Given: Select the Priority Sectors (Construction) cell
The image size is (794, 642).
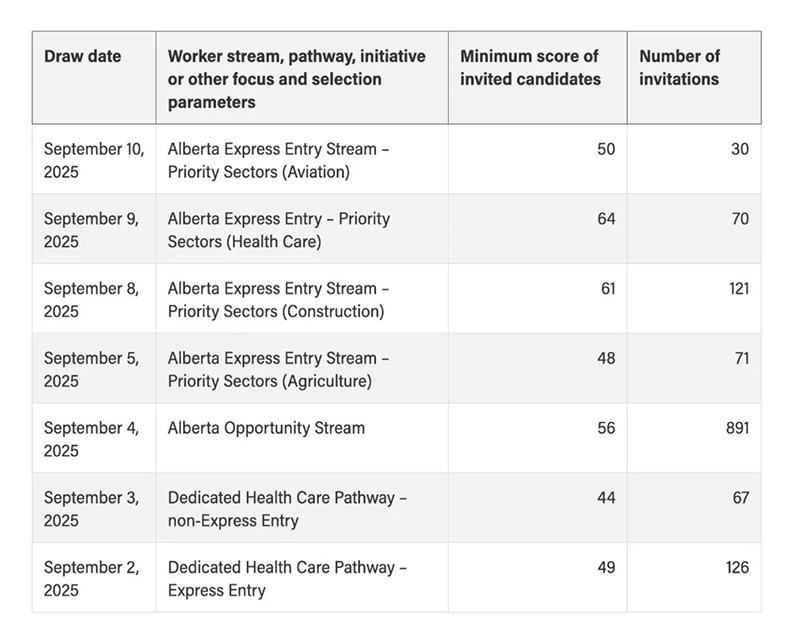Looking at the screenshot, I should [x=279, y=299].
